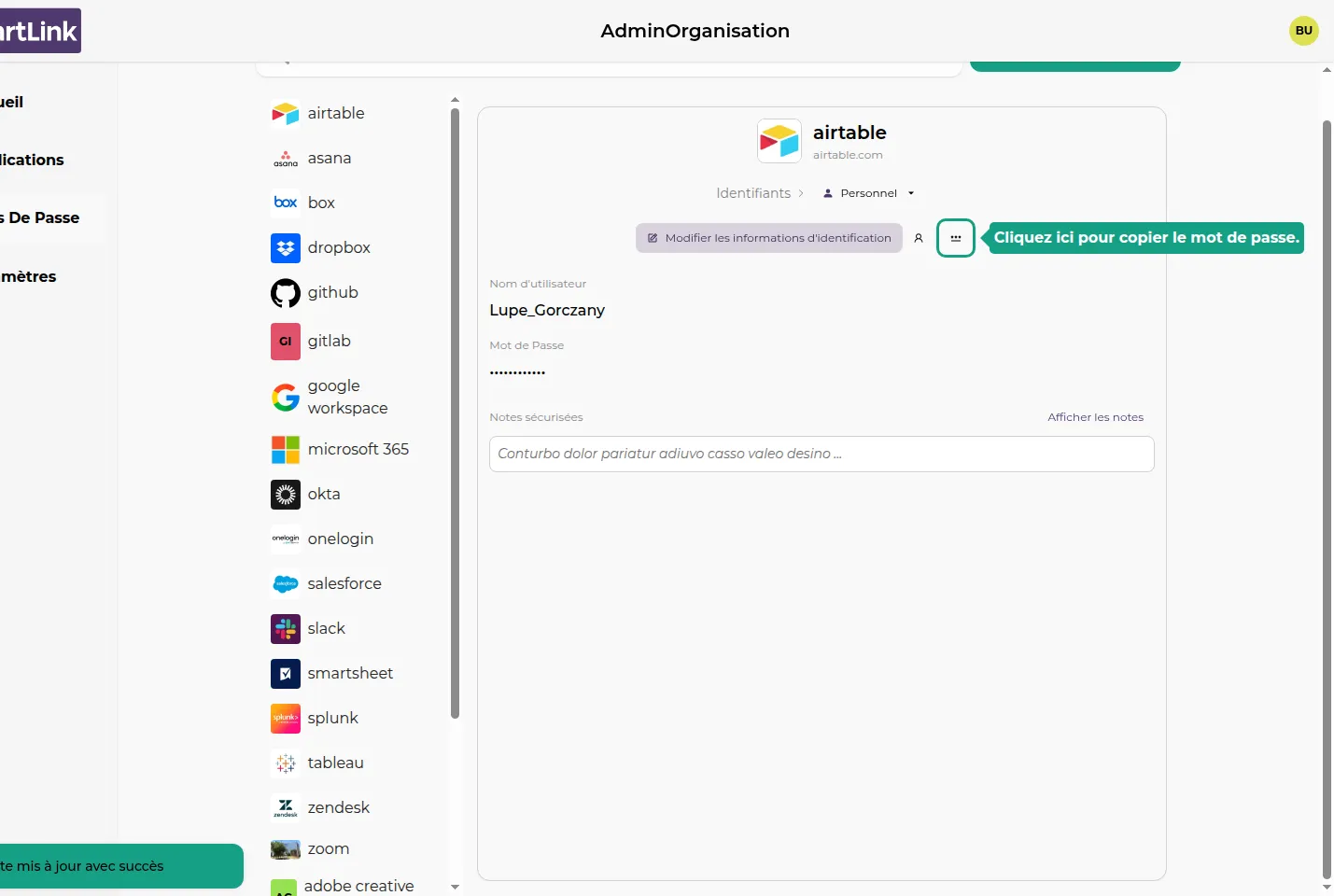The image size is (1334, 896).
Task: Open the BU user avatar menu
Action: pyautogui.click(x=1303, y=31)
